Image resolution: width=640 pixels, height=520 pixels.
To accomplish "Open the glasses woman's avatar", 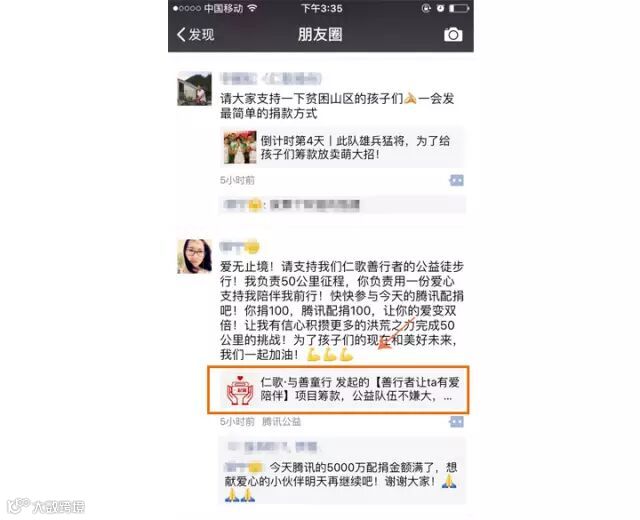I will 194,256.
